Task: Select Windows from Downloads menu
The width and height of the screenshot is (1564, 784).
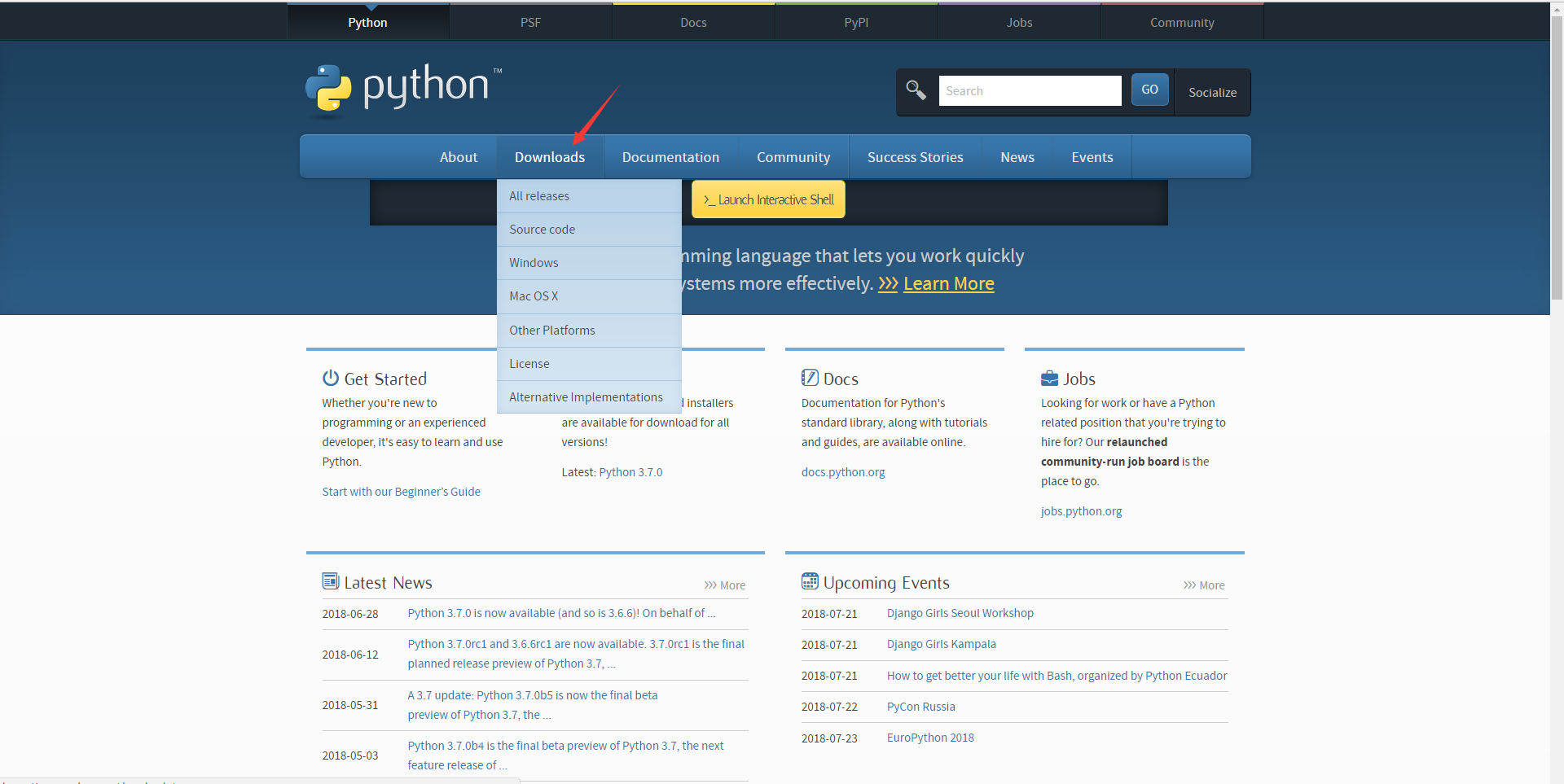Action: point(589,263)
